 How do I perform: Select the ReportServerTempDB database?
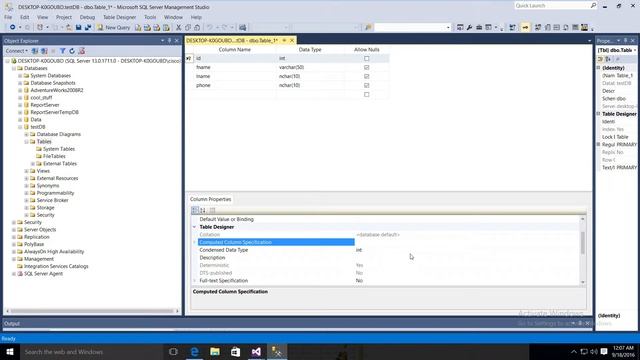pyautogui.click(x=54, y=112)
